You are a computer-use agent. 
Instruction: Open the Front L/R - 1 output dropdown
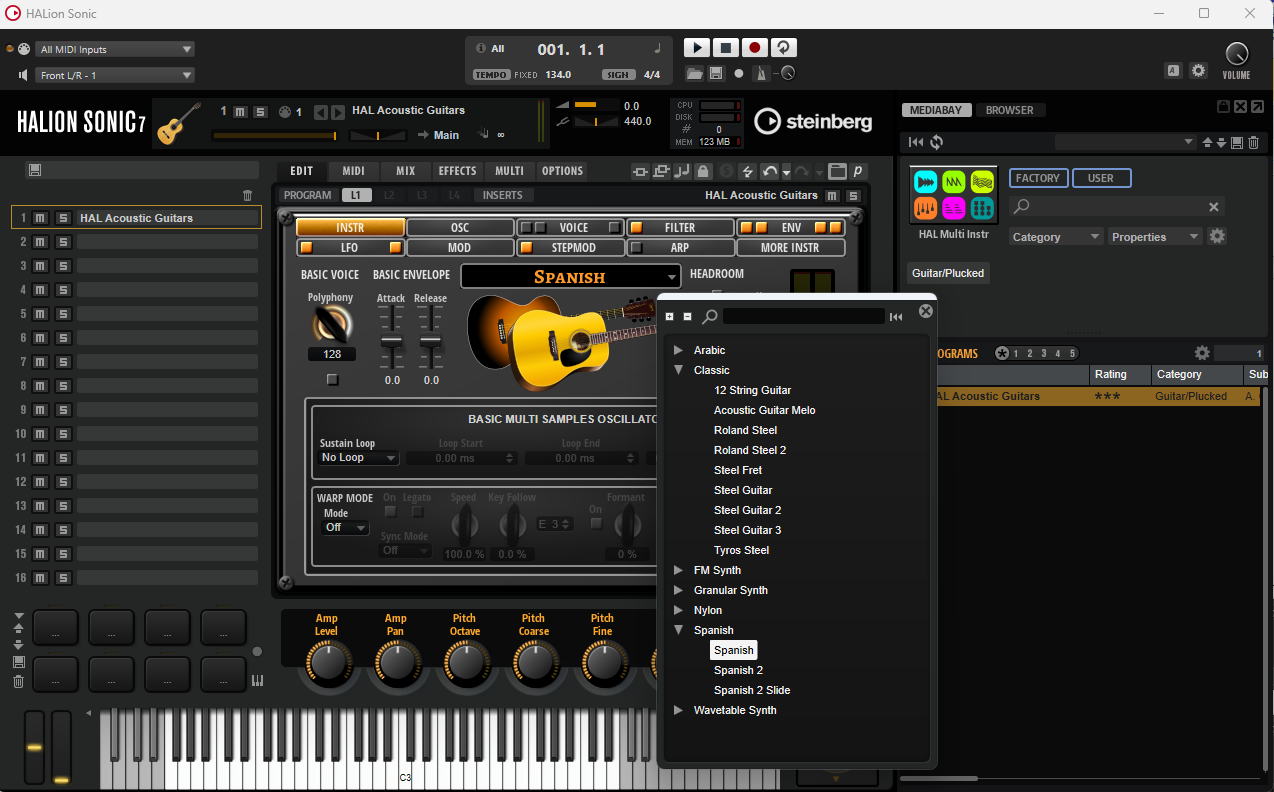pyautogui.click(x=115, y=75)
